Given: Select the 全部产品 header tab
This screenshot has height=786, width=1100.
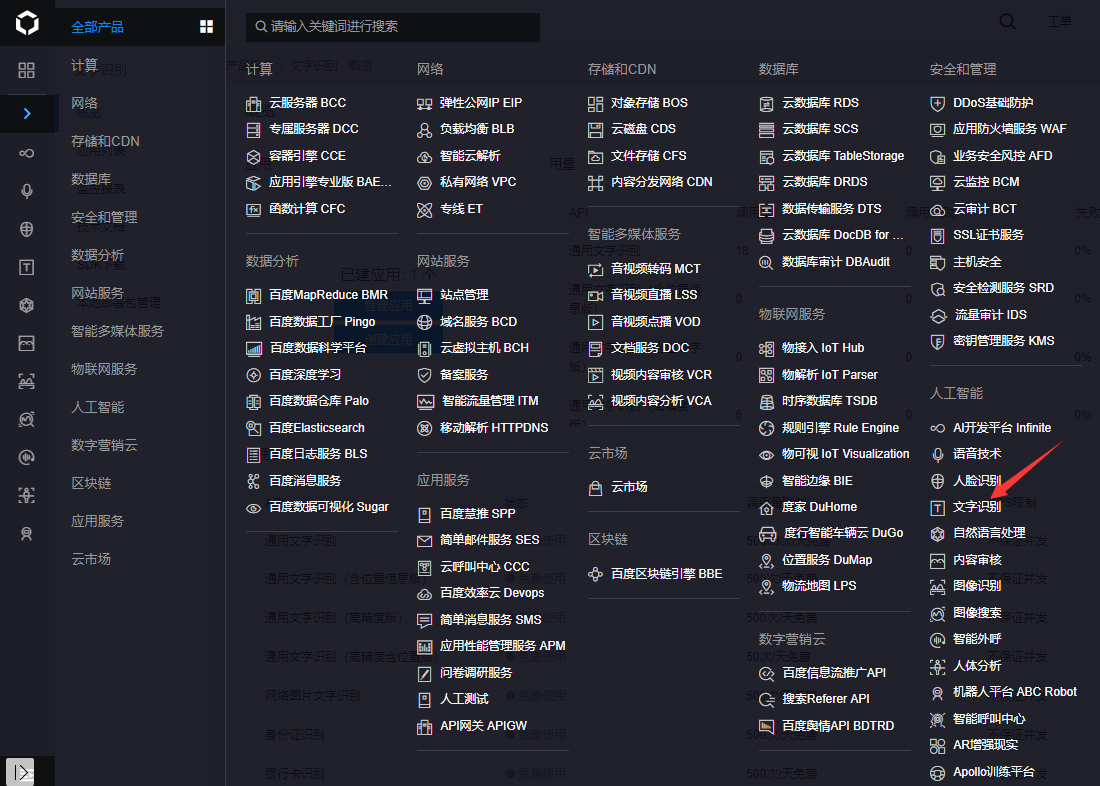Looking at the screenshot, I should pyautogui.click(x=98, y=27).
